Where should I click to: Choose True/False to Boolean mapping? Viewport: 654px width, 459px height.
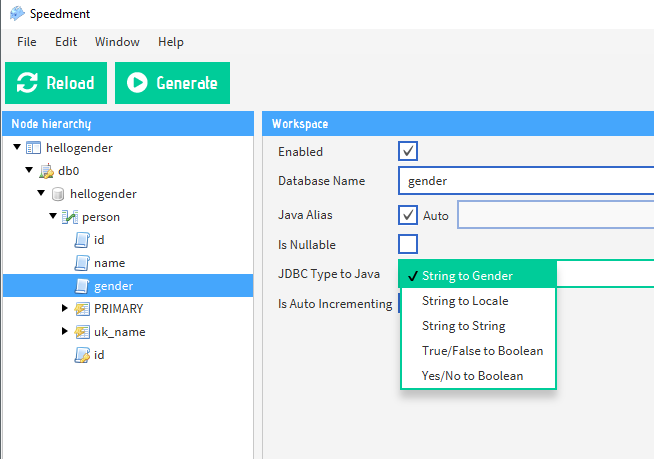point(478,351)
